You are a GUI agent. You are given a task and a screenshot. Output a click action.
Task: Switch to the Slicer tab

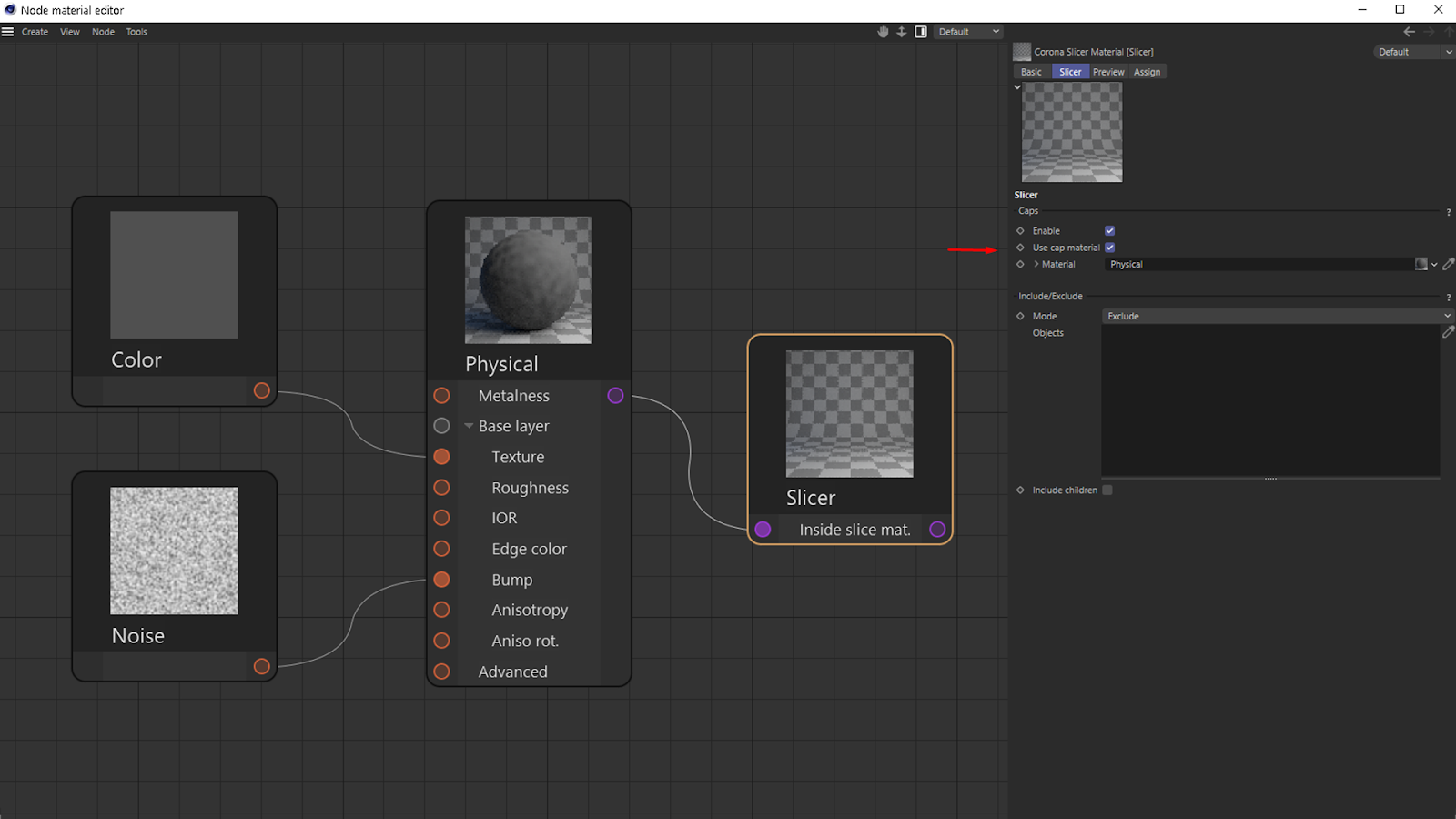pyautogui.click(x=1070, y=72)
